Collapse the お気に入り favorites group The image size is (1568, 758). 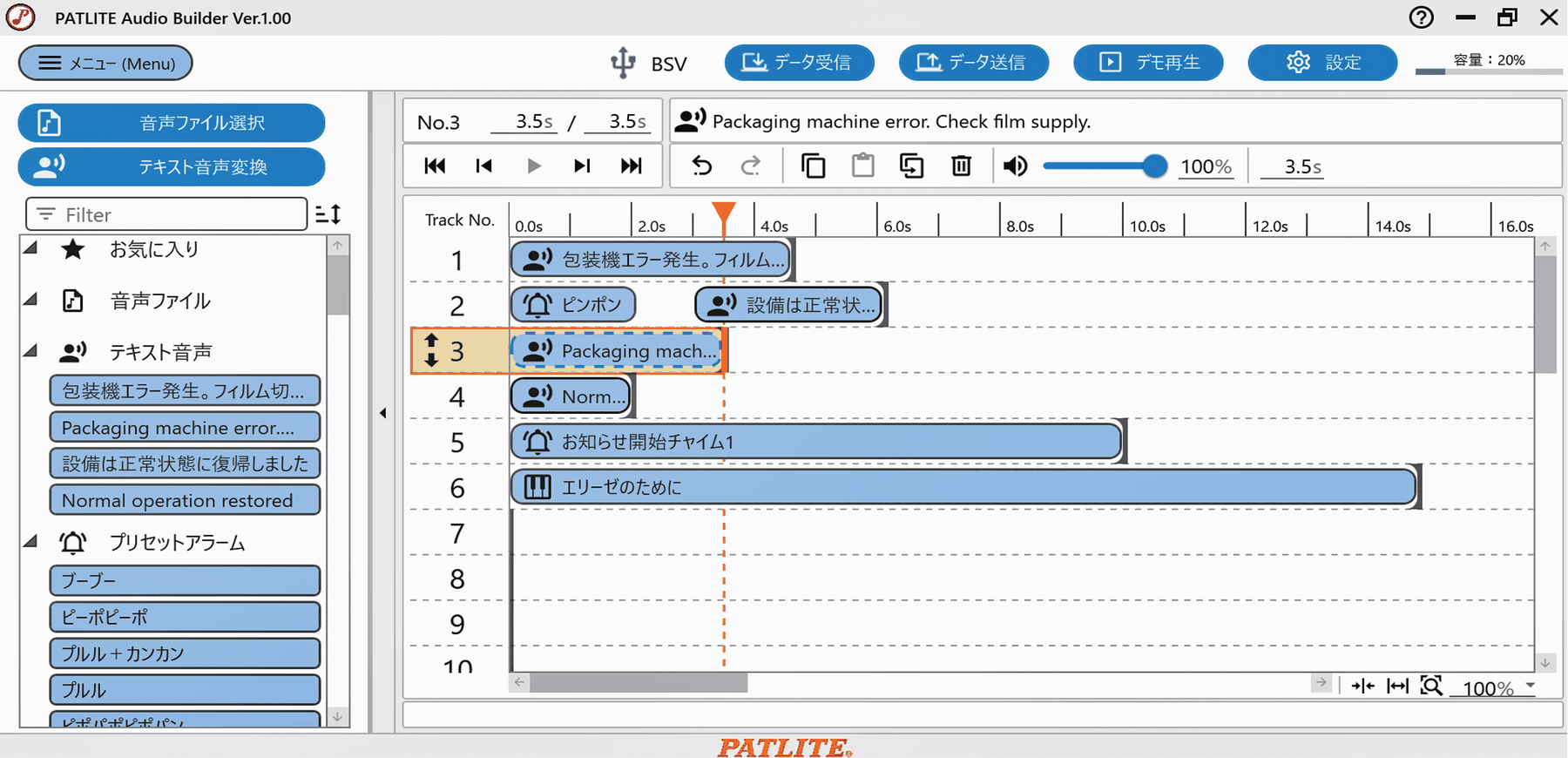31,249
